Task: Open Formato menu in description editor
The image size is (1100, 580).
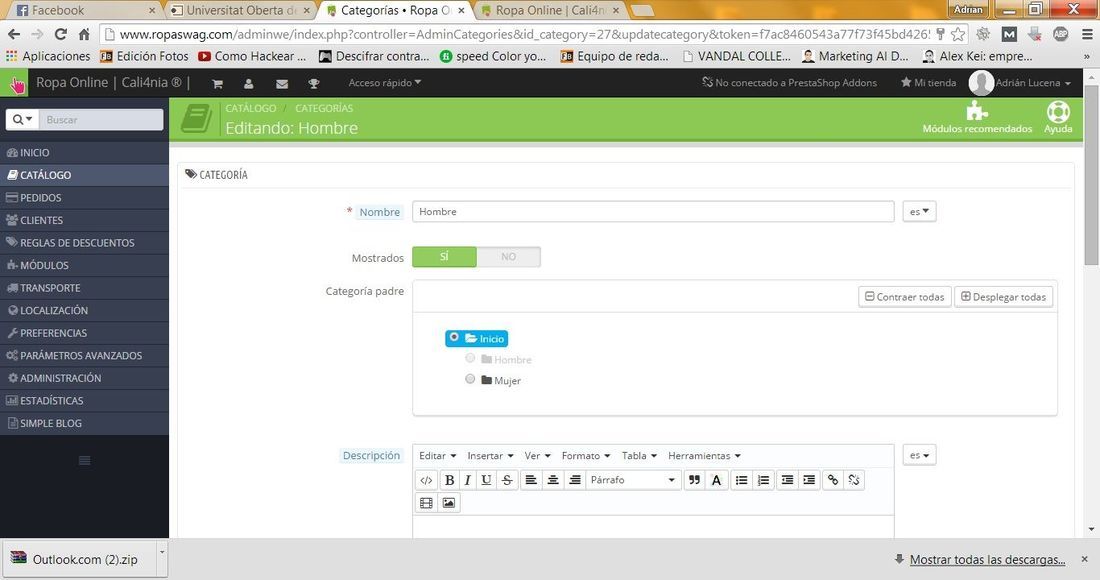Action: 586,456
